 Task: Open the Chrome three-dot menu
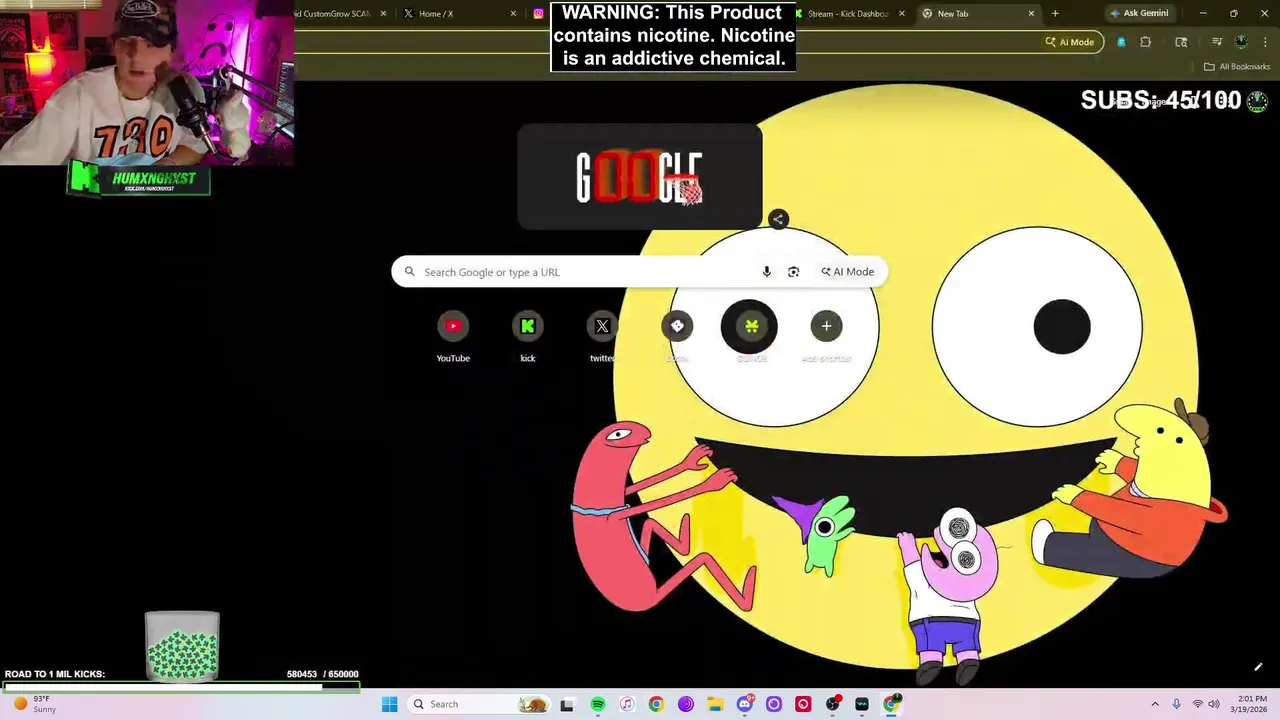point(1266,42)
